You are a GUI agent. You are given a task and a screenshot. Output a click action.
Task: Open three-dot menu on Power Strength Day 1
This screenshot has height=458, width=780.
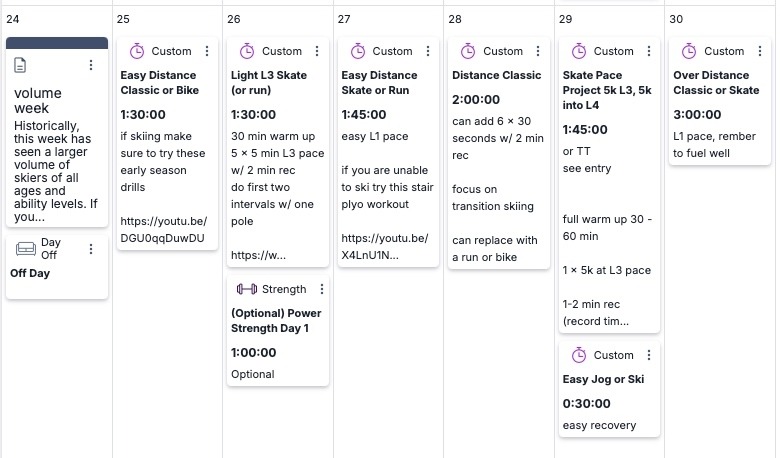click(x=322, y=289)
